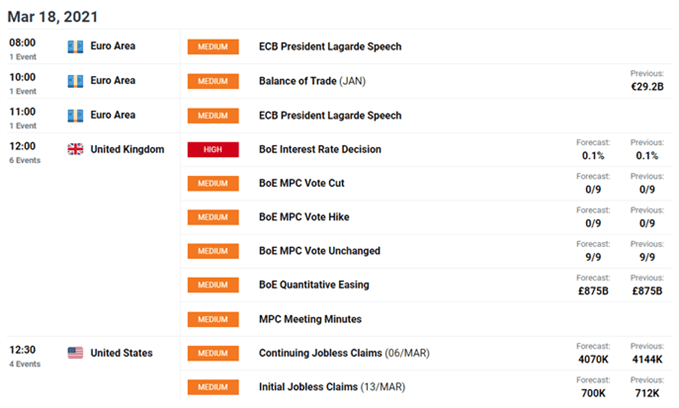Open Continuing Jobless Claims (06/MAR) event
Screen dimensions: 679x408
click(x=344, y=353)
